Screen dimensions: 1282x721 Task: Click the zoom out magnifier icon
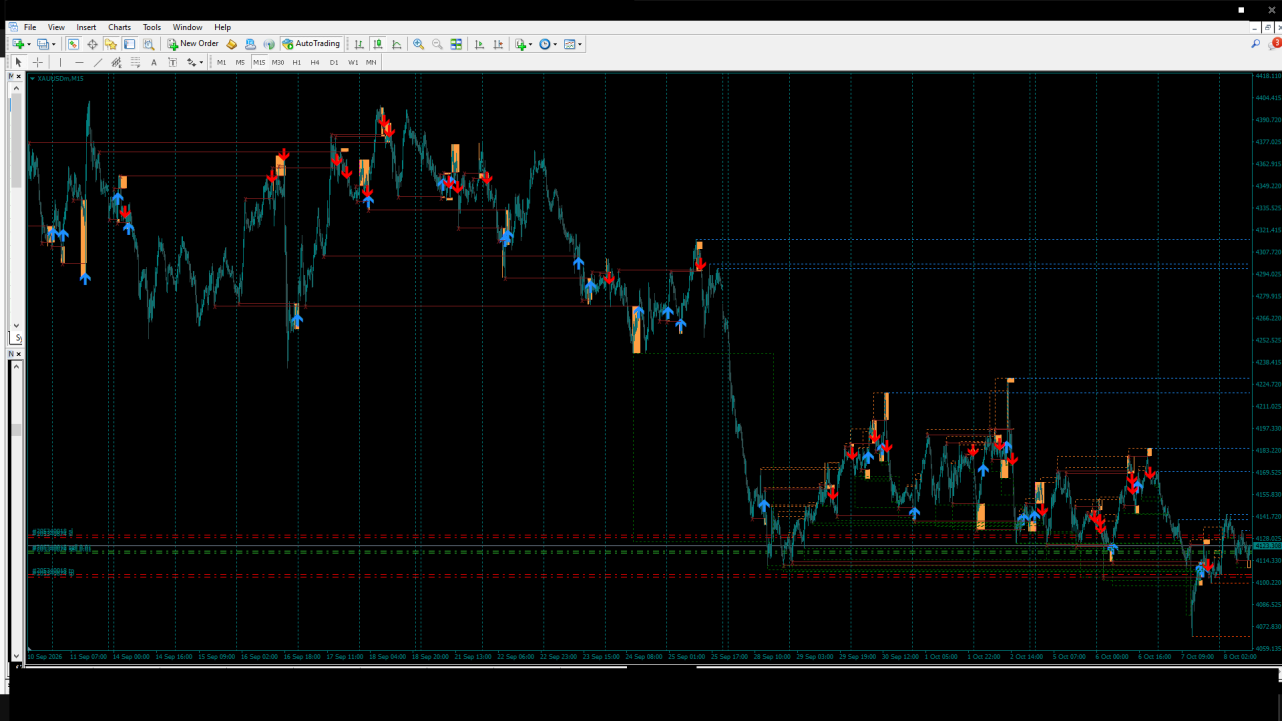[x=437, y=44]
